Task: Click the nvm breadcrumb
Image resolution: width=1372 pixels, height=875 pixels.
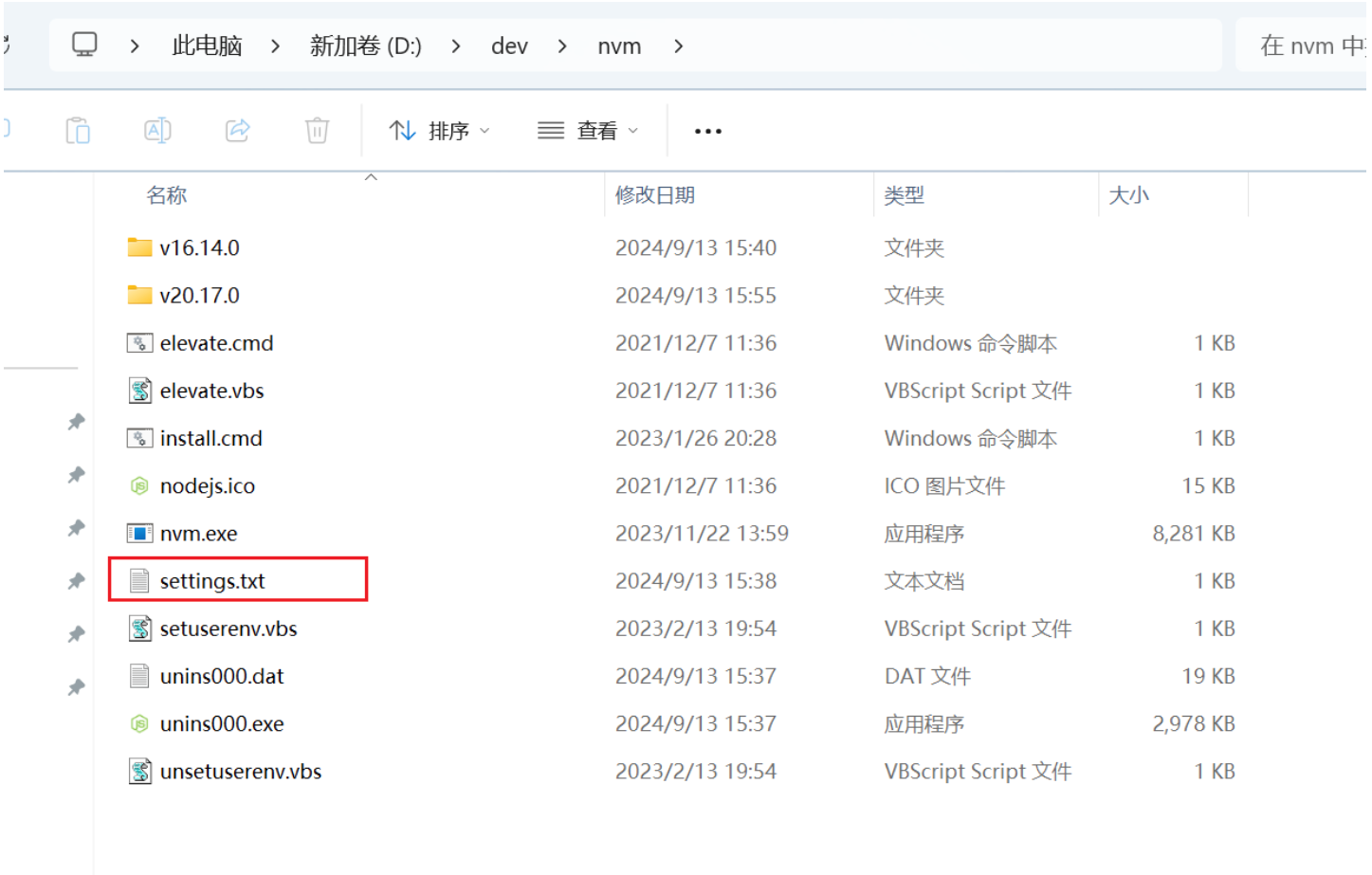Action: [x=619, y=46]
